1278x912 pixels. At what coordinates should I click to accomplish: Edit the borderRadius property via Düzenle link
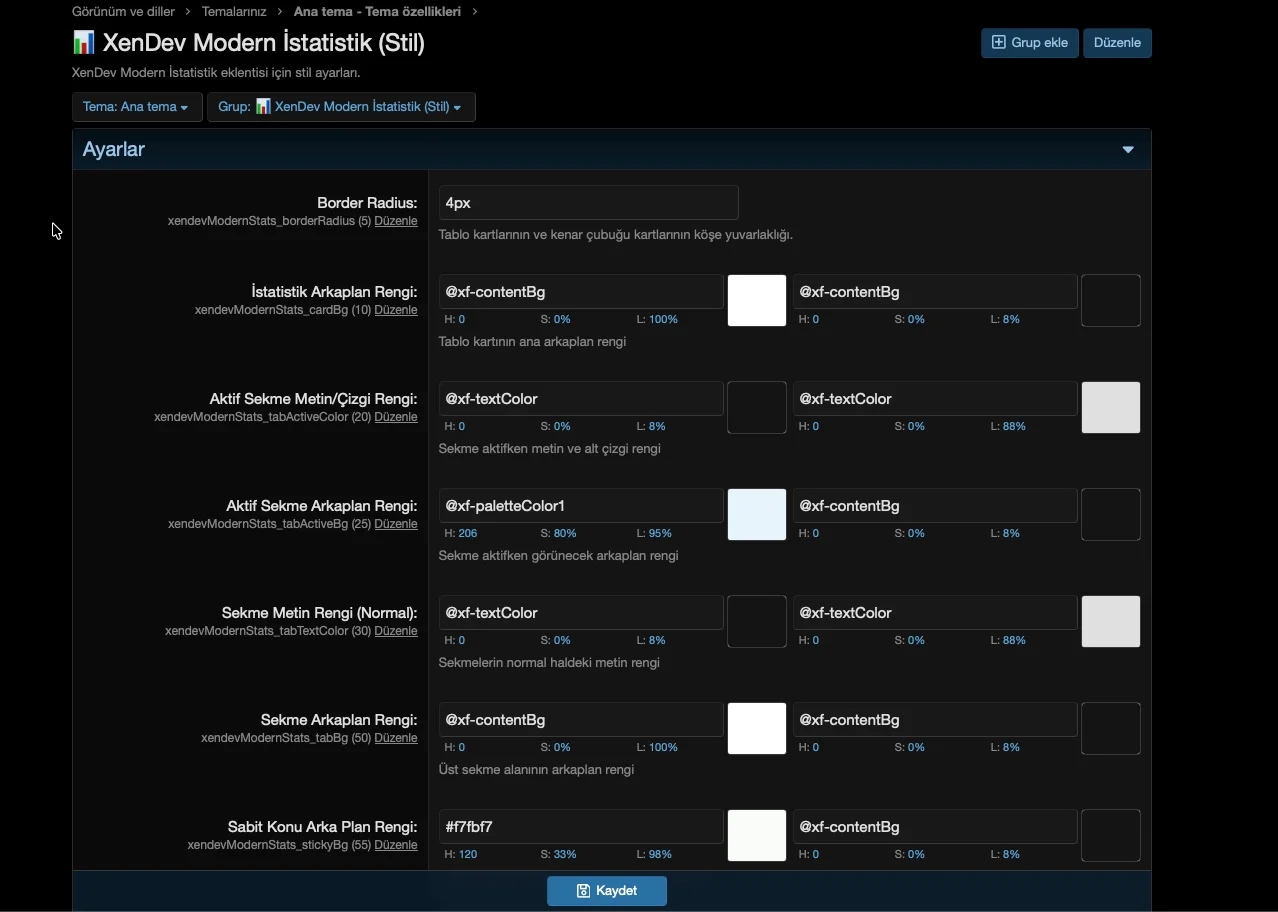[x=396, y=221]
